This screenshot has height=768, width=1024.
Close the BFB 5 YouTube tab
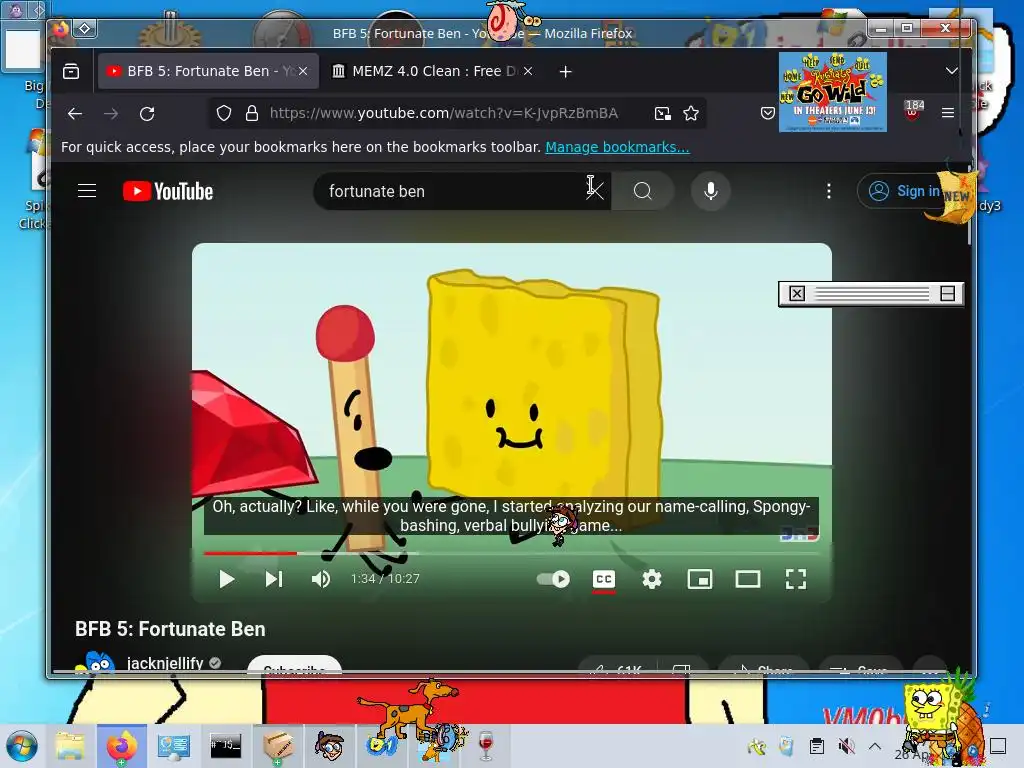(x=303, y=71)
